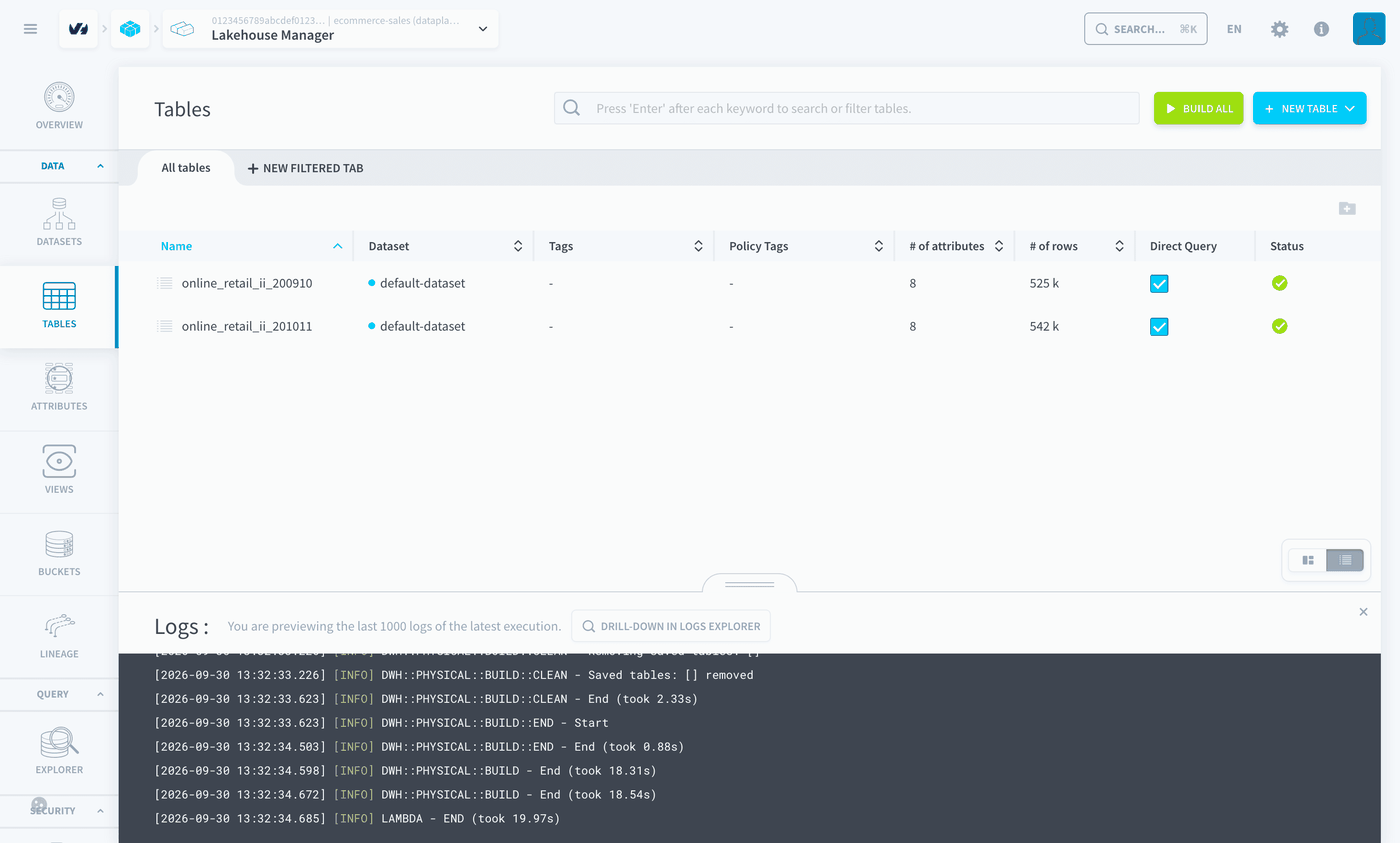Click the logs panel resize handle
Screen dimensions: 1400x843
click(749, 584)
